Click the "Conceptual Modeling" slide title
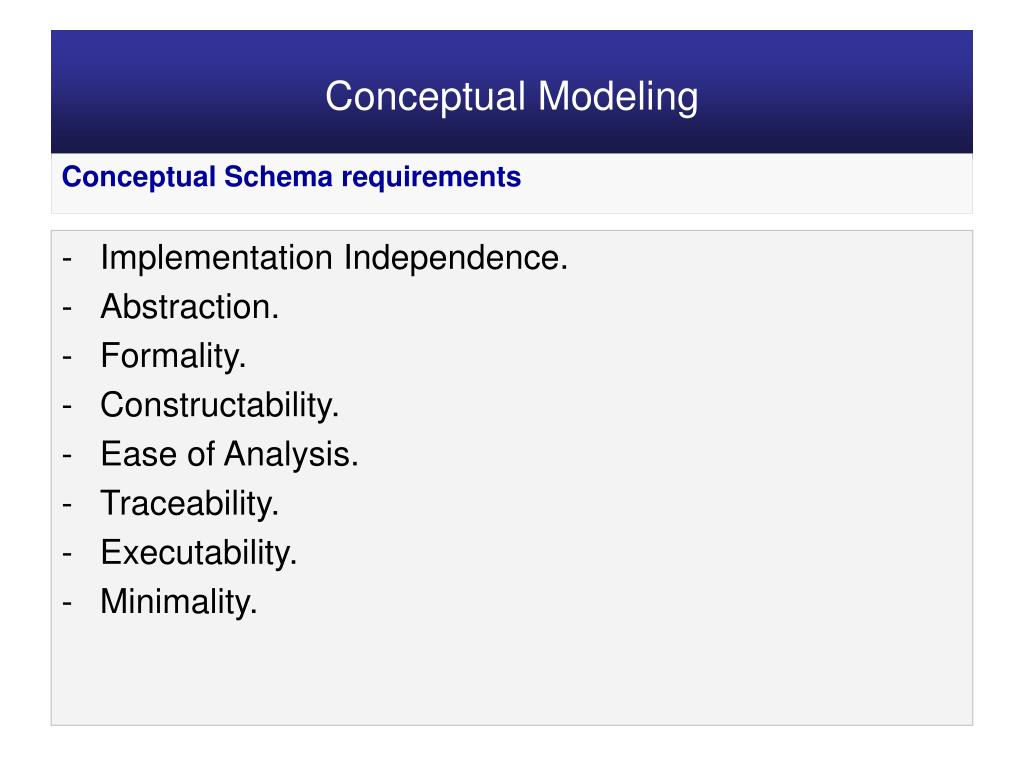 (x=511, y=97)
